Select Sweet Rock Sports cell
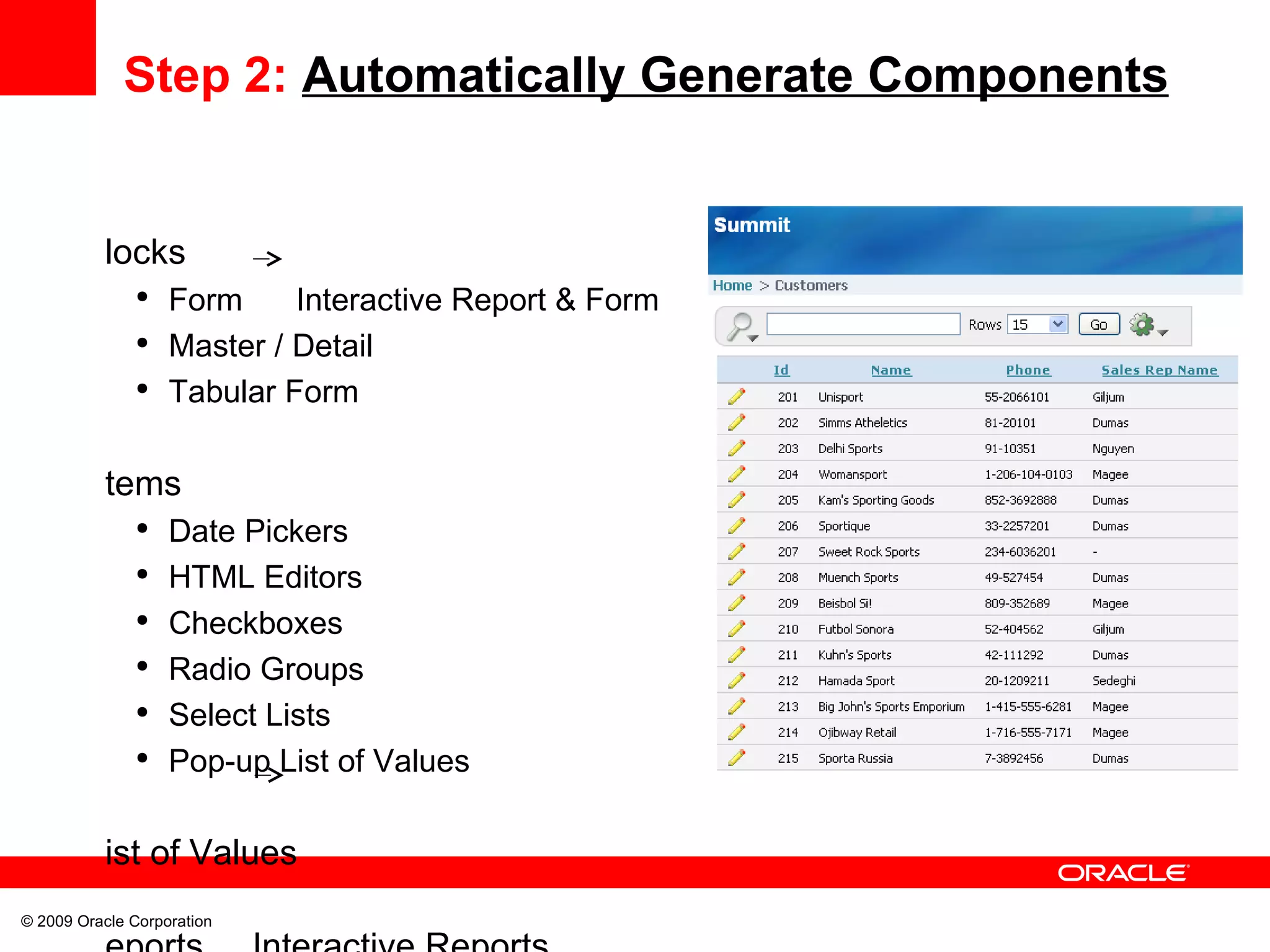The height and width of the screenshot is (952, 1270). click(869, 552)
